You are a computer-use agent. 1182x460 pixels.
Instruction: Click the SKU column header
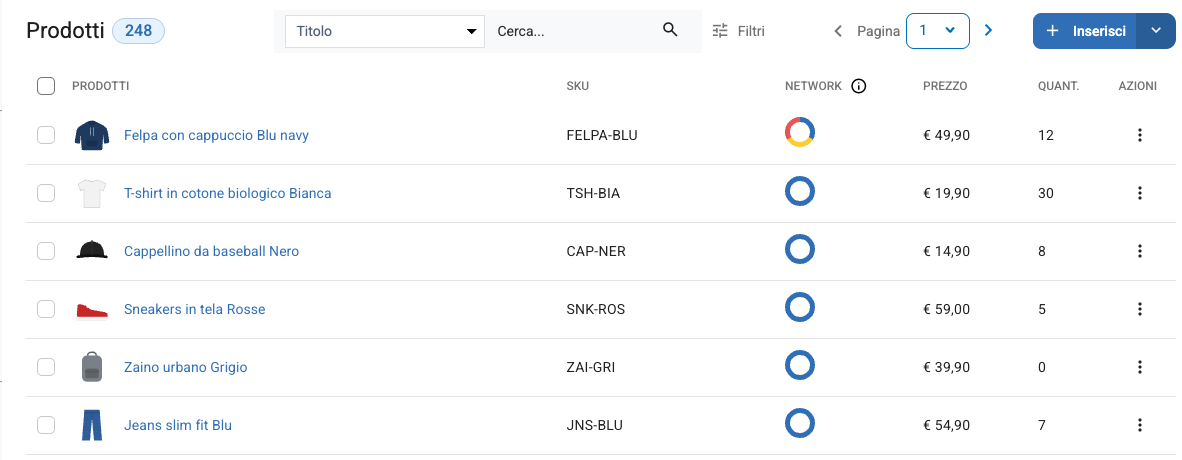(577, 86)
